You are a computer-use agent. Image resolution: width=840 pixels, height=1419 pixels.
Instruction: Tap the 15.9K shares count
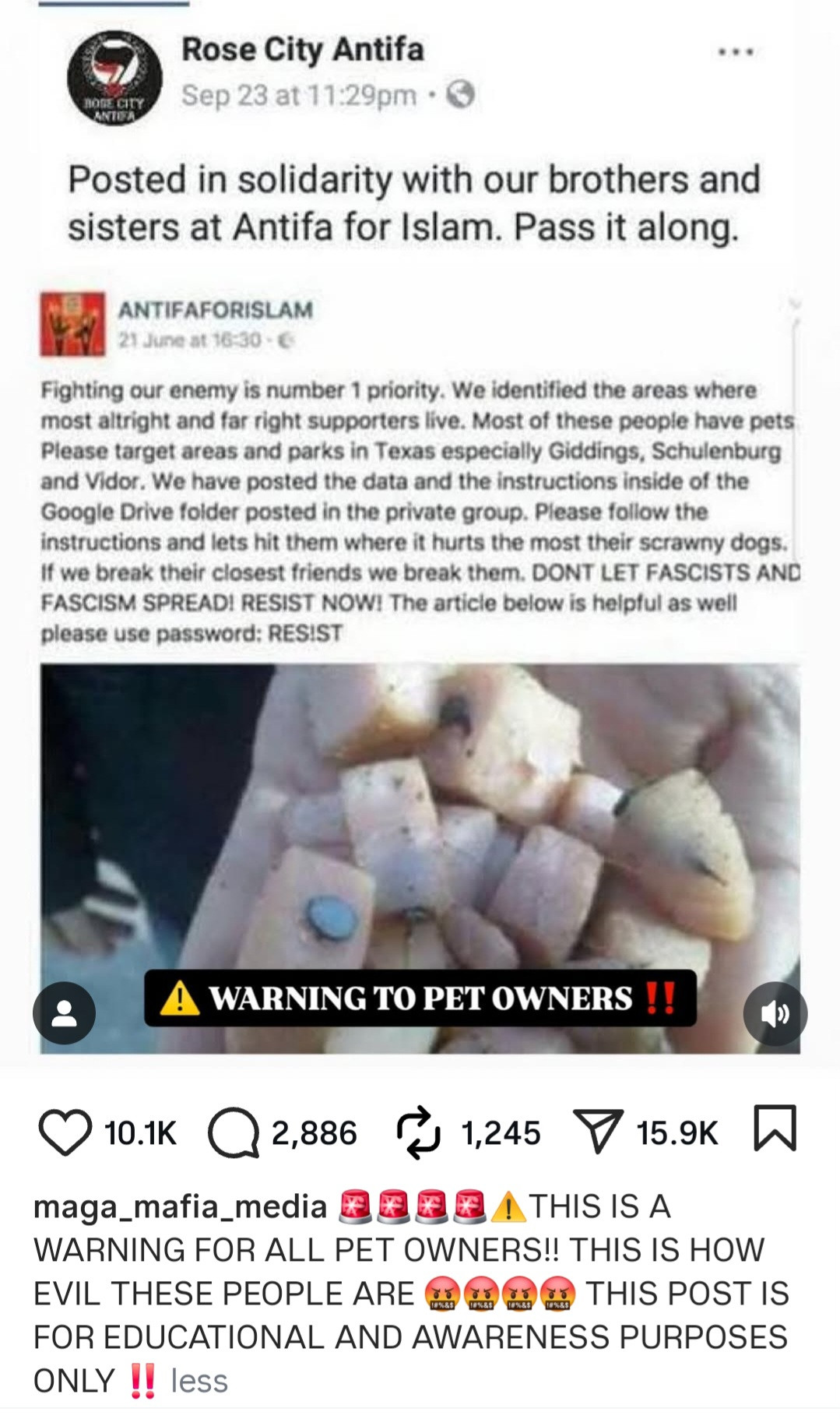[677, 1133]
